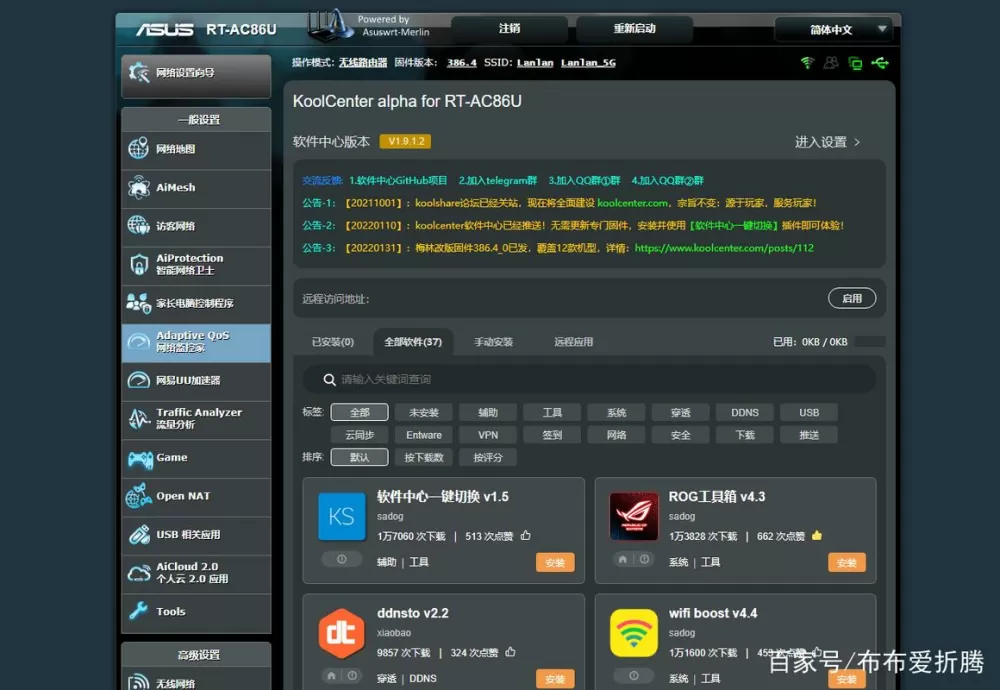Install the ddnsto plugin

[x=555, y=679]
